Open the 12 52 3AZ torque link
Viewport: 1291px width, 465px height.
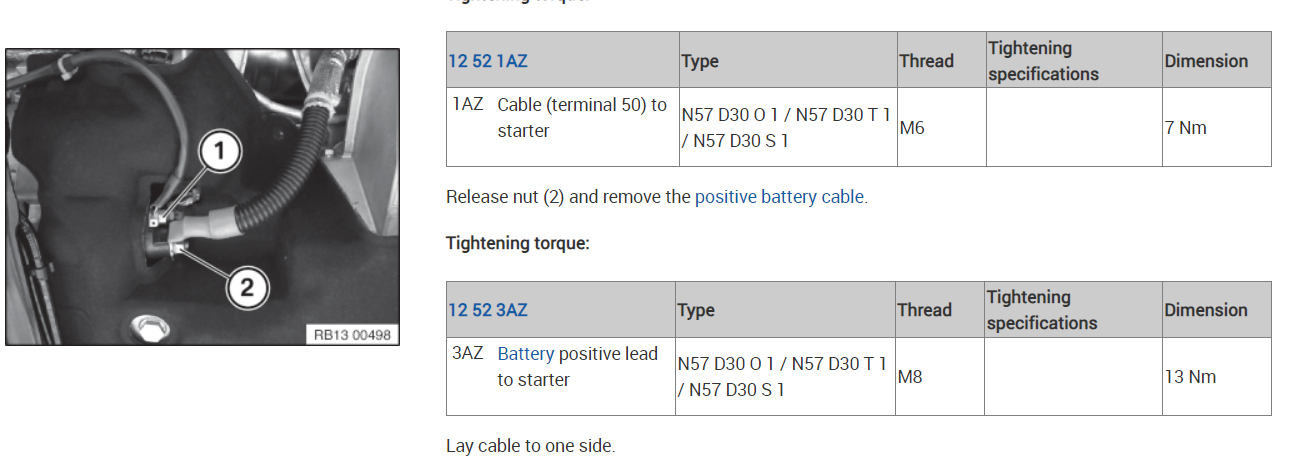pos(487,310)
